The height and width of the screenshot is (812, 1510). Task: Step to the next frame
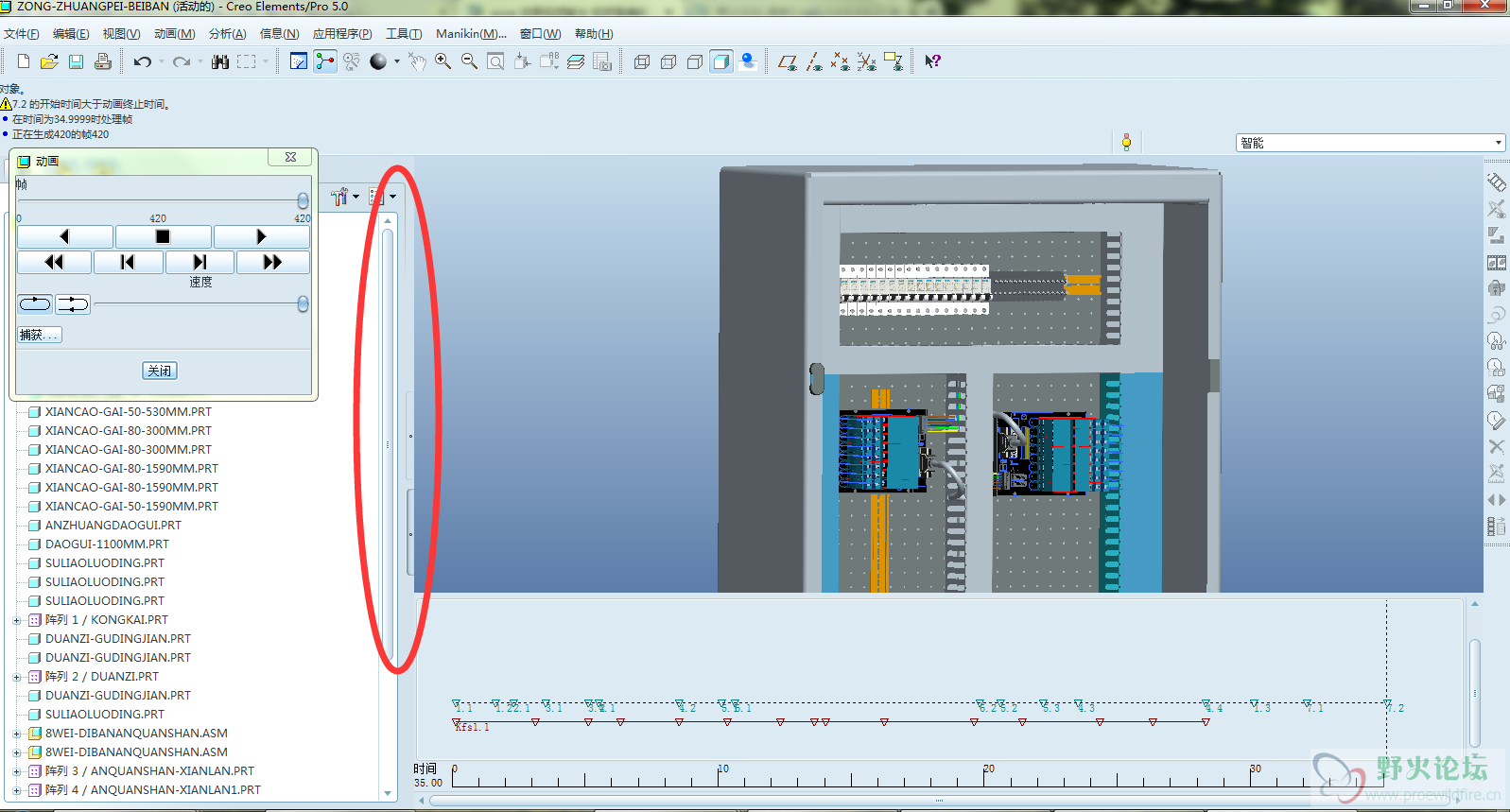200,262
